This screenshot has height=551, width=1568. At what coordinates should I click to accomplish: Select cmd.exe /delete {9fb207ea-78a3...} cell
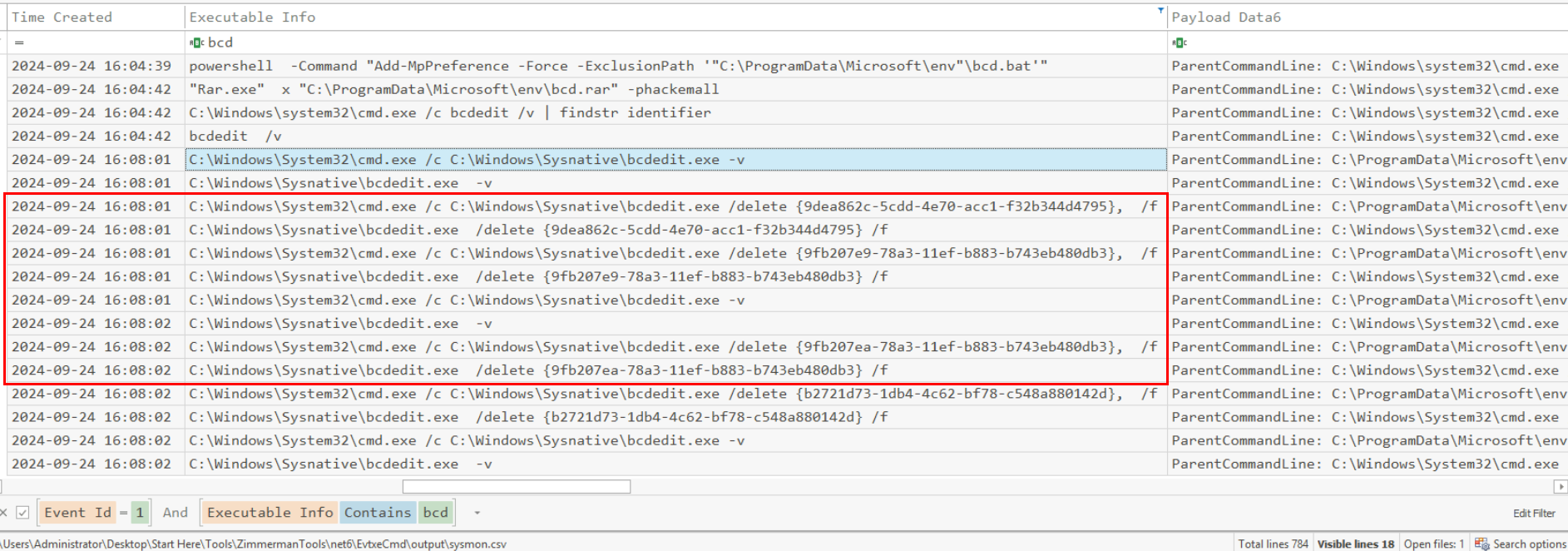pos(675,347)
